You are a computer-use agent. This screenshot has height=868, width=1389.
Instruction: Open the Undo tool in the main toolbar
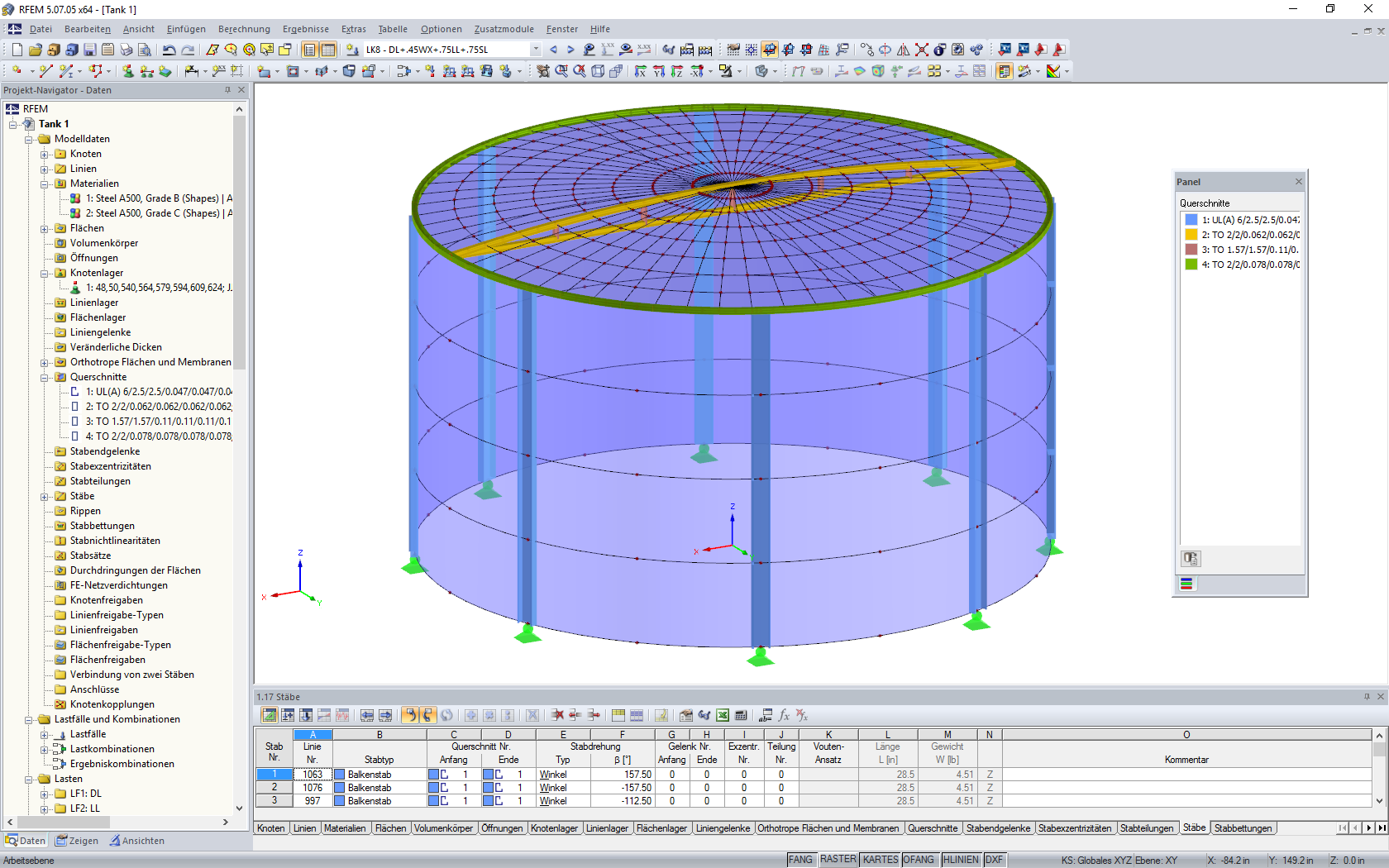click(169, 50)
